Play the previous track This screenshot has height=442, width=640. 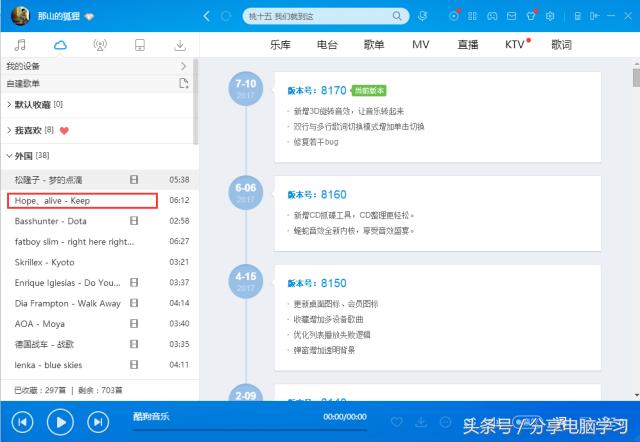(22, 422)
